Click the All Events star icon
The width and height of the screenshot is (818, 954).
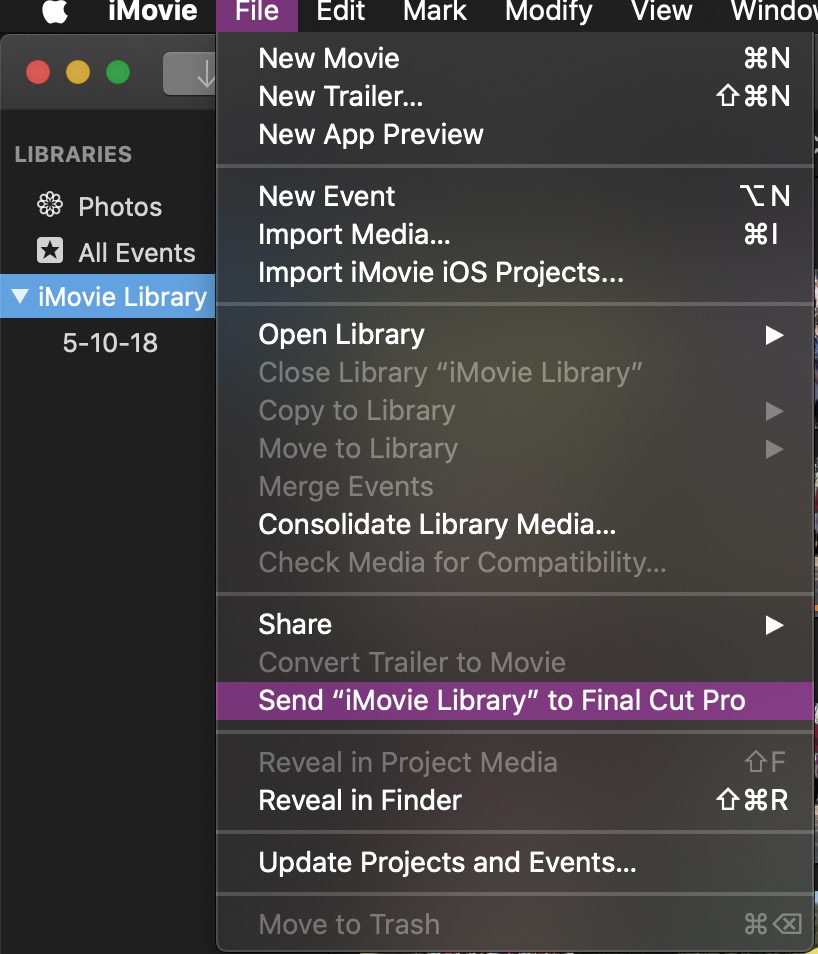[x=49, y=251]
